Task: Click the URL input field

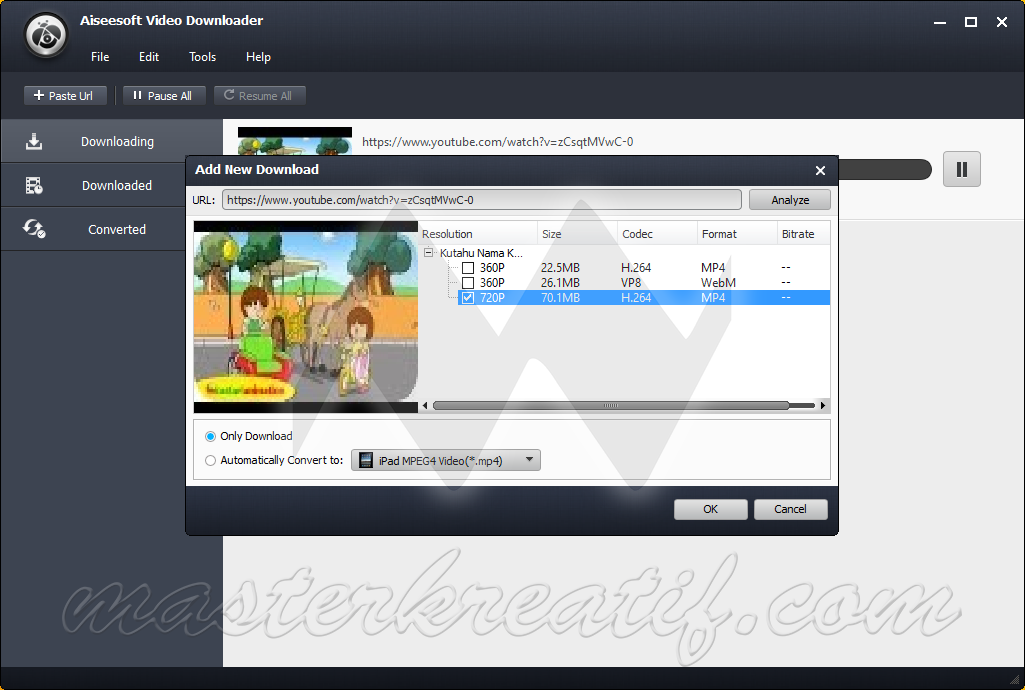Action: (482, 200)
